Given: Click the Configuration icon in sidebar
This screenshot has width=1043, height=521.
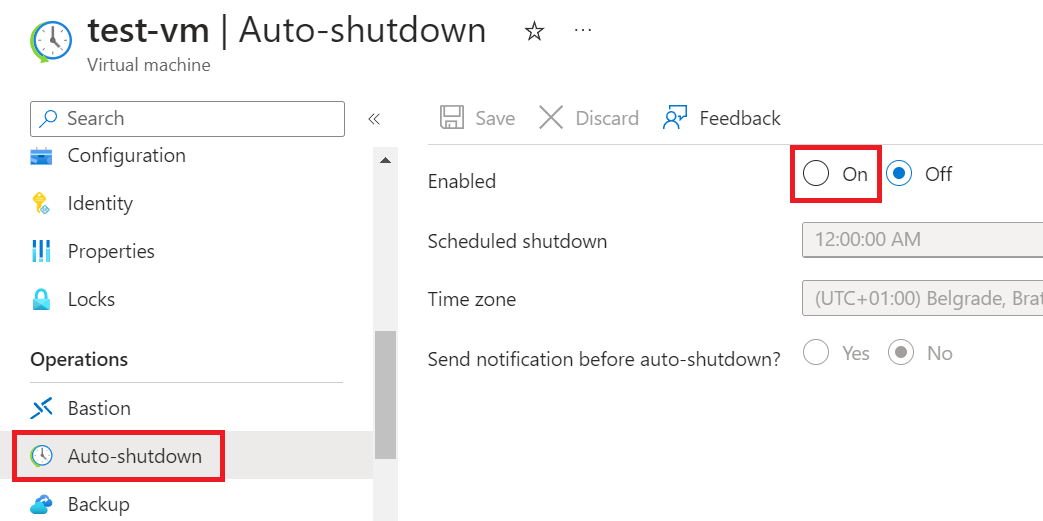Looking at the screenshot, I should 41,156.
